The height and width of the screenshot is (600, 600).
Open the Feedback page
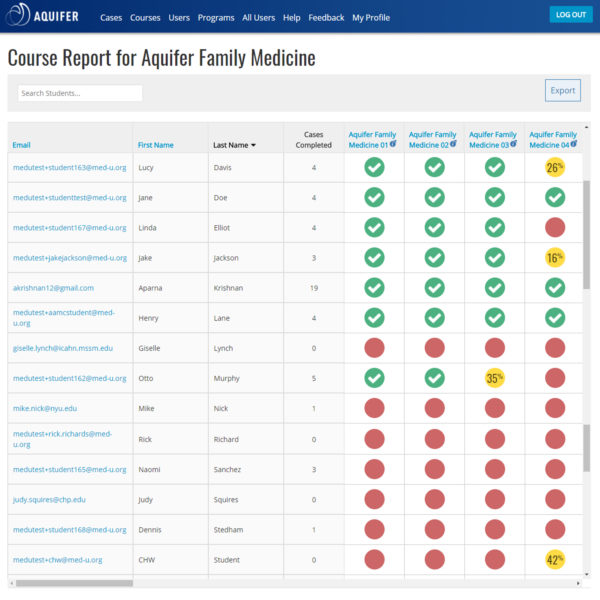coord(326,18)
